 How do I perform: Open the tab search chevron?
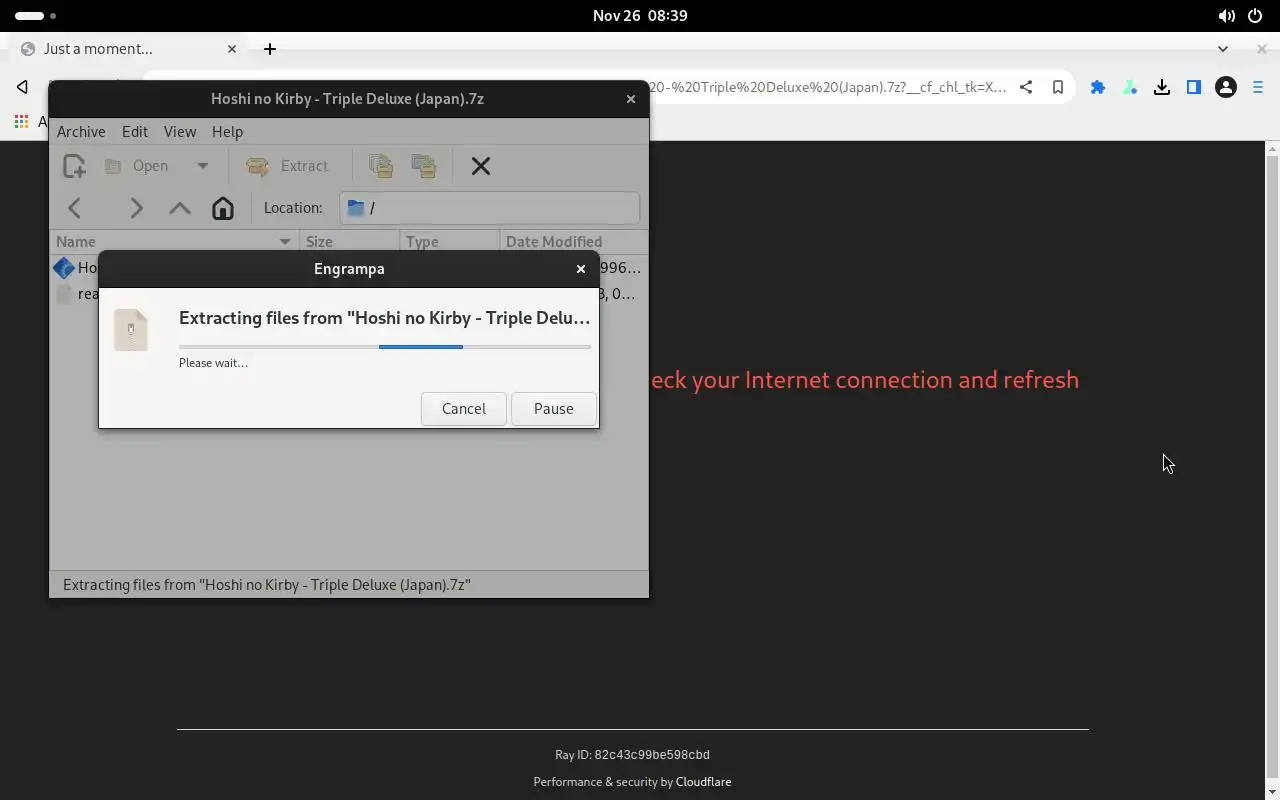click(x=1223, y=48)
